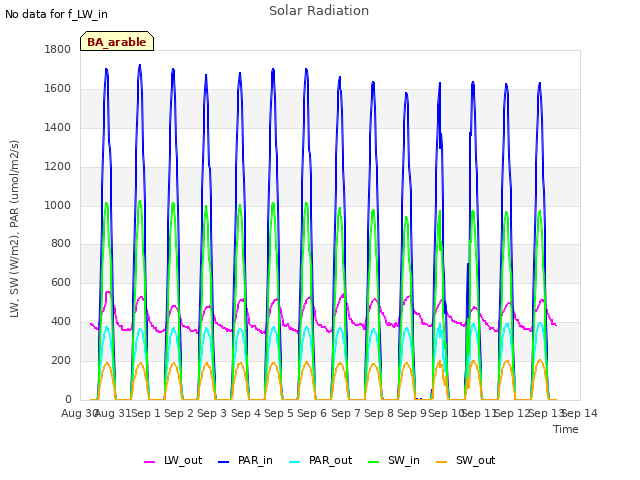The width and height of the screenshot is (640, 480).
Task: Toggle the SW_in legend entry
Action: click(x=394, y=460)
